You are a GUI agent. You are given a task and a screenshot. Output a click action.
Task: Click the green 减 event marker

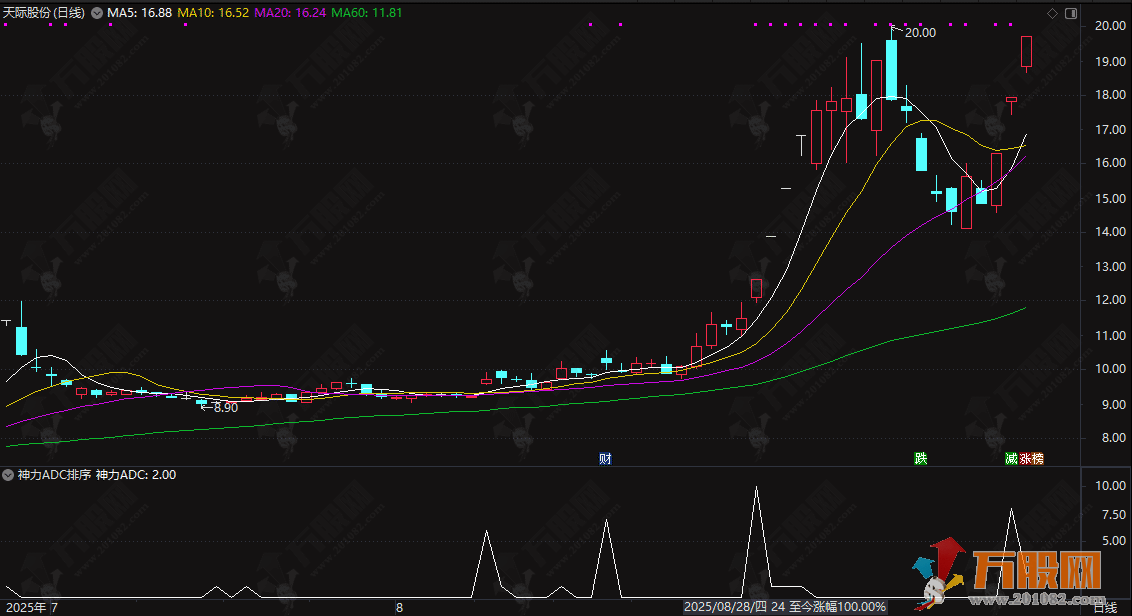tap(1011, 458)
